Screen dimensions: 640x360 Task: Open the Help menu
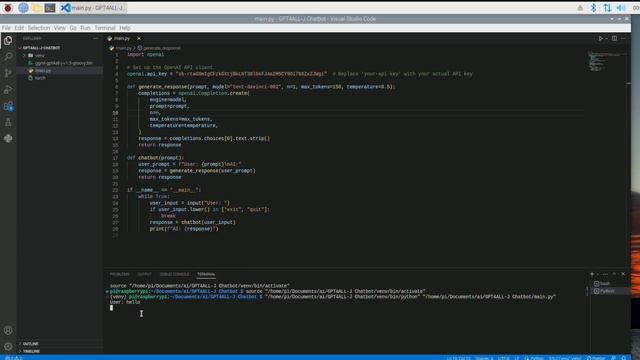coord(125,28)
